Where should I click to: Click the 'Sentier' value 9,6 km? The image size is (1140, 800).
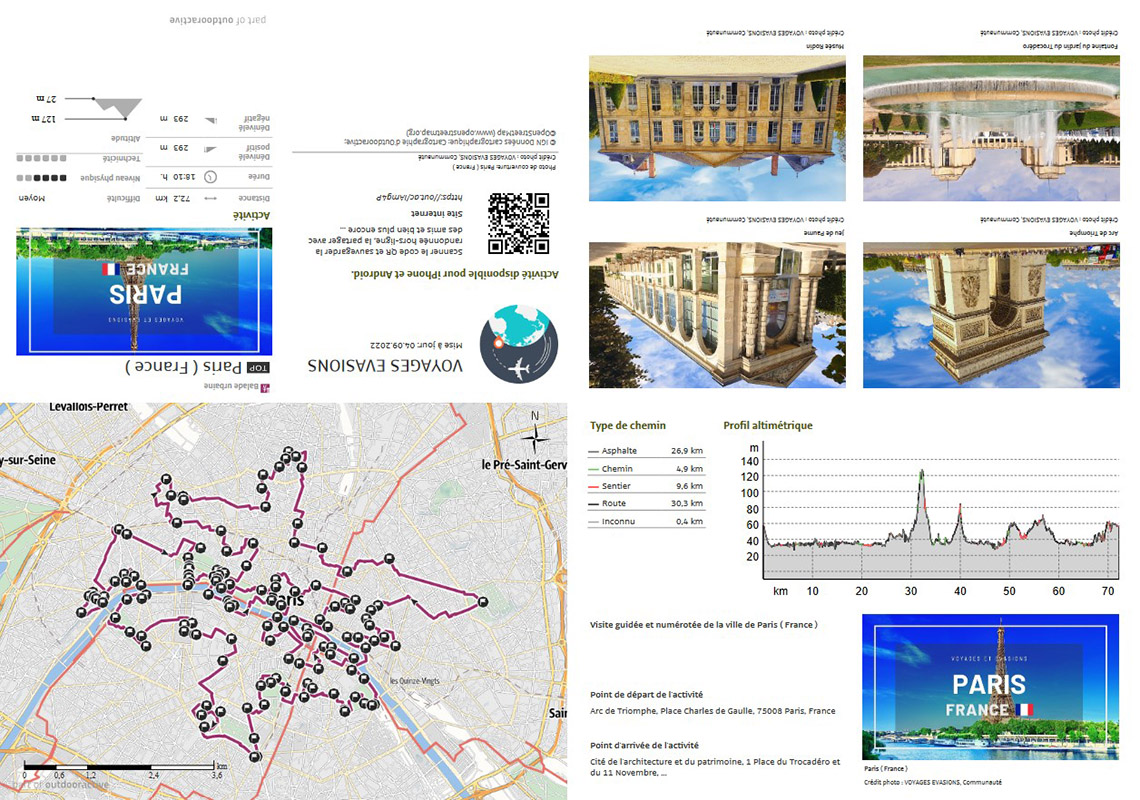(x=689, y=486)
